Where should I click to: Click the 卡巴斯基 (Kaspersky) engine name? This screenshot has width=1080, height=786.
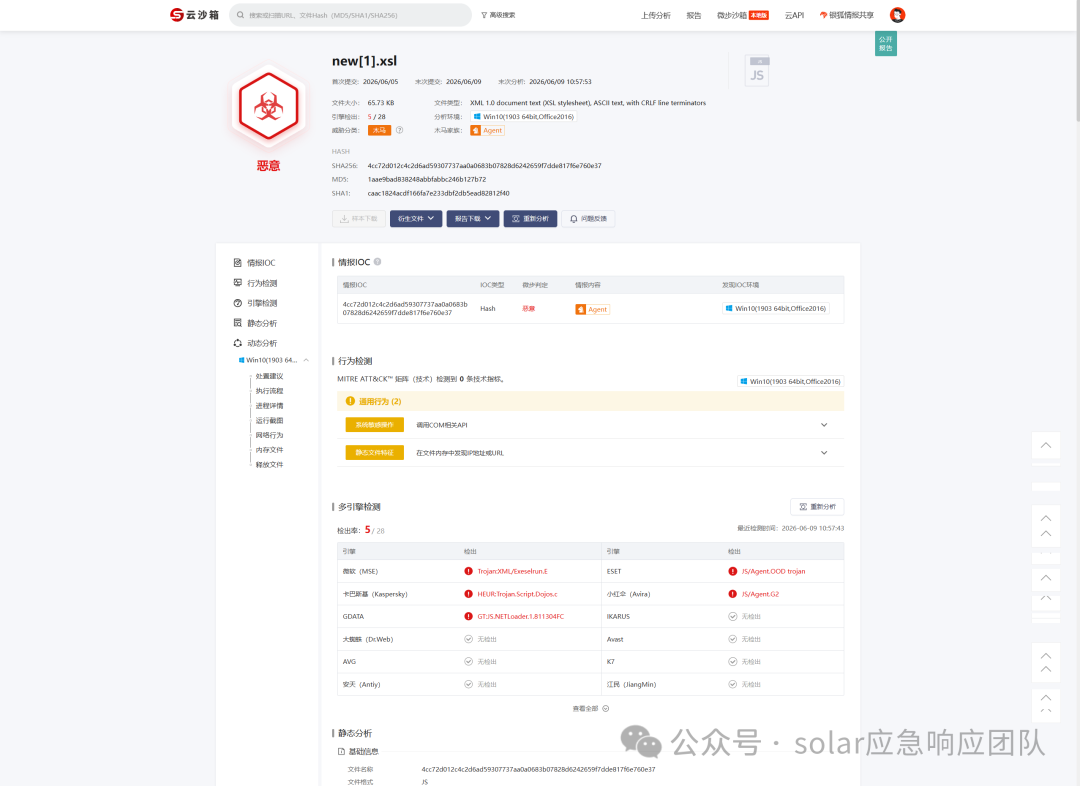pyautogui.click(x=375, y=594)
